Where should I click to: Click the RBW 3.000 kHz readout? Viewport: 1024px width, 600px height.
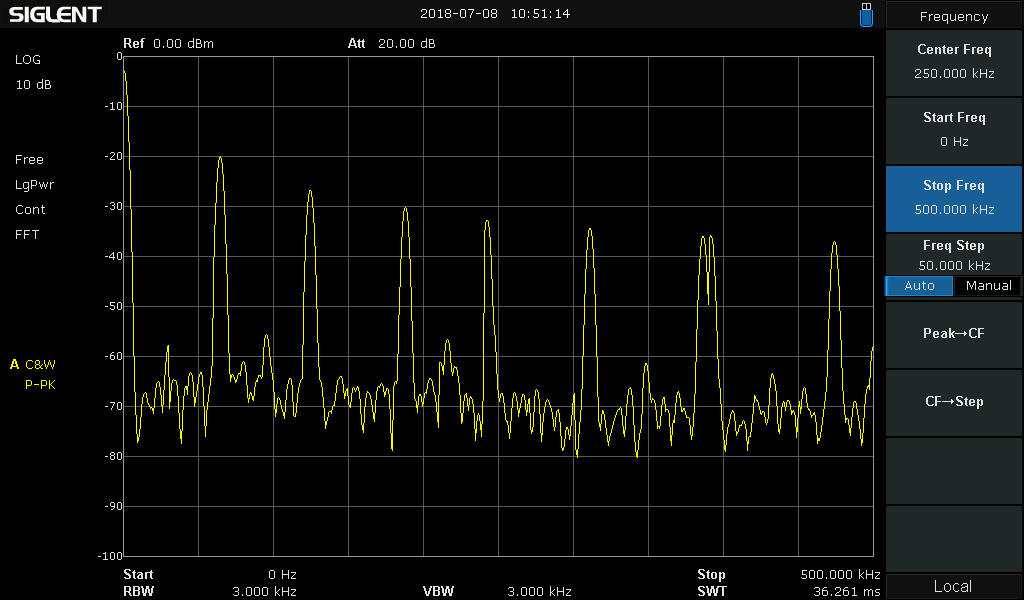tap(210, 591)
